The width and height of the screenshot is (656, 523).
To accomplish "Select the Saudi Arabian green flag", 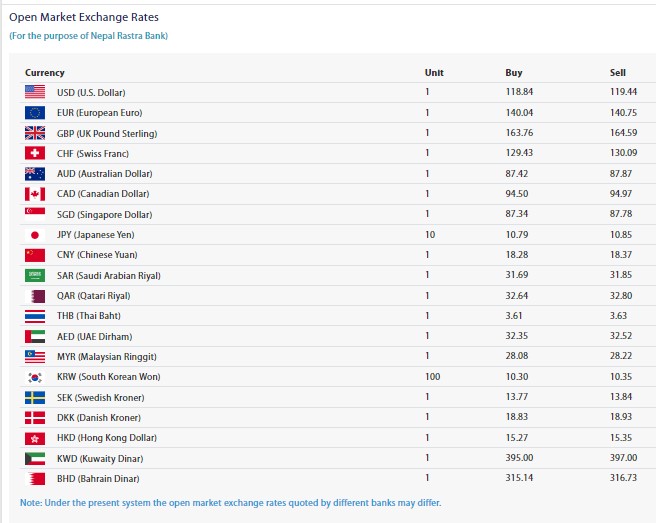I will [x=35, y=275].
